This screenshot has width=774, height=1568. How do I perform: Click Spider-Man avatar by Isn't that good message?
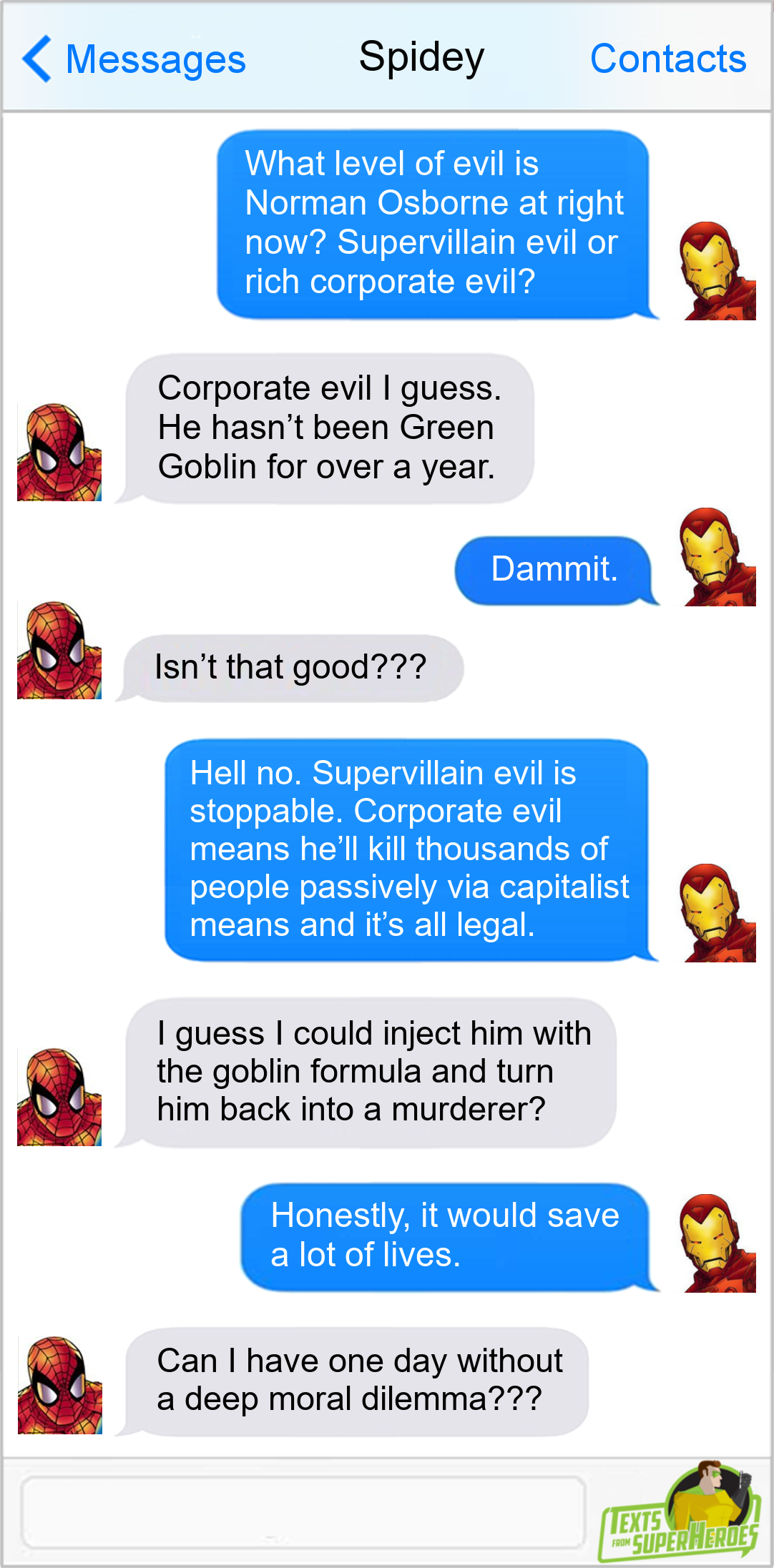coord(59,650)
